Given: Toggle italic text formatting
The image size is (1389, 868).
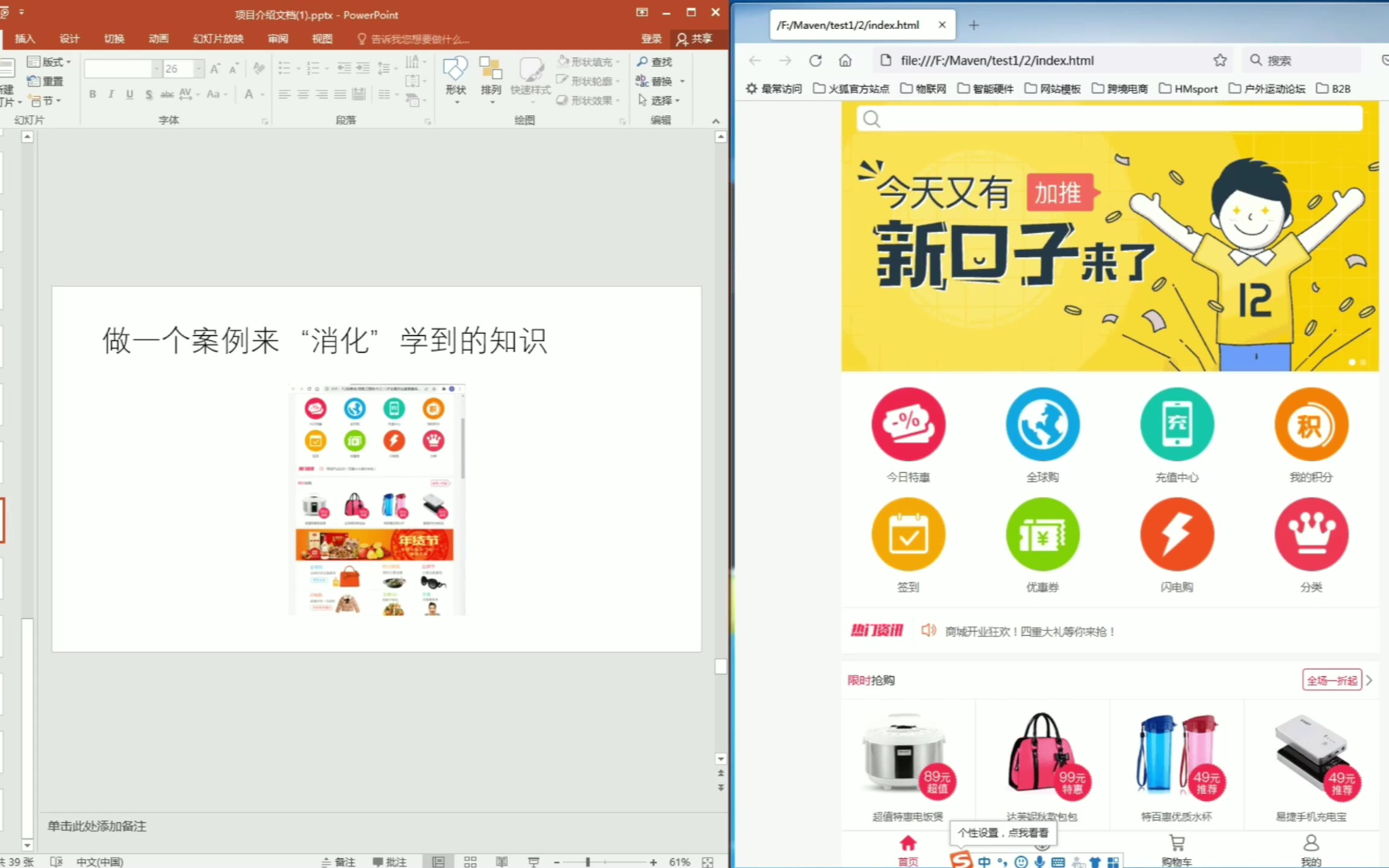Looking at the screenshot, I should [111, 94].
